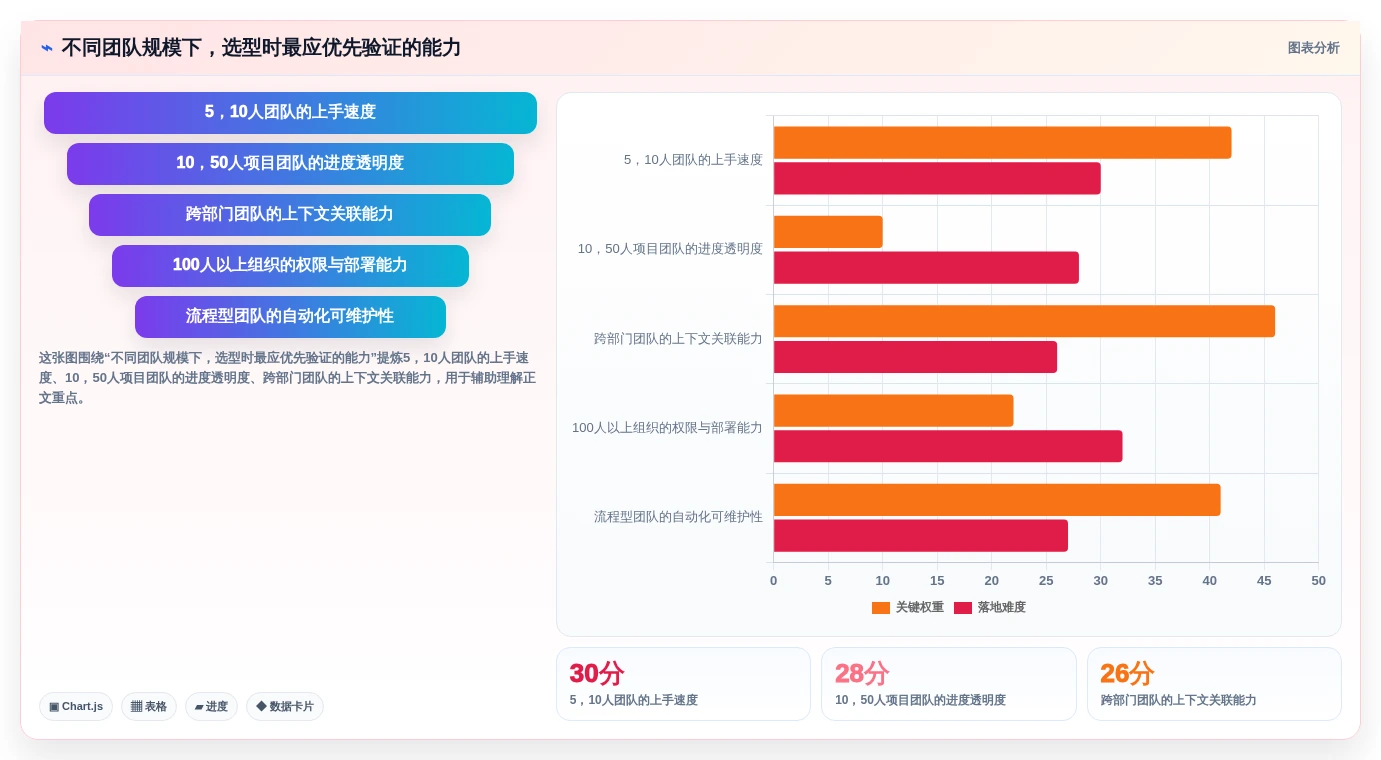Click the Chart.js tag chip
This screenshot has height=760, width=1381.
76,707
